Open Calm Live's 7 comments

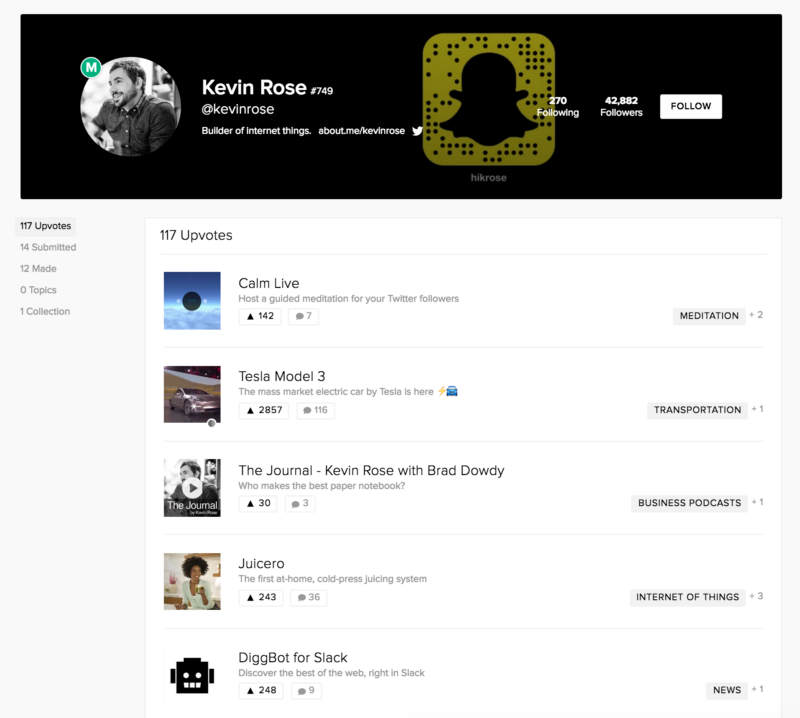point(304,316)
